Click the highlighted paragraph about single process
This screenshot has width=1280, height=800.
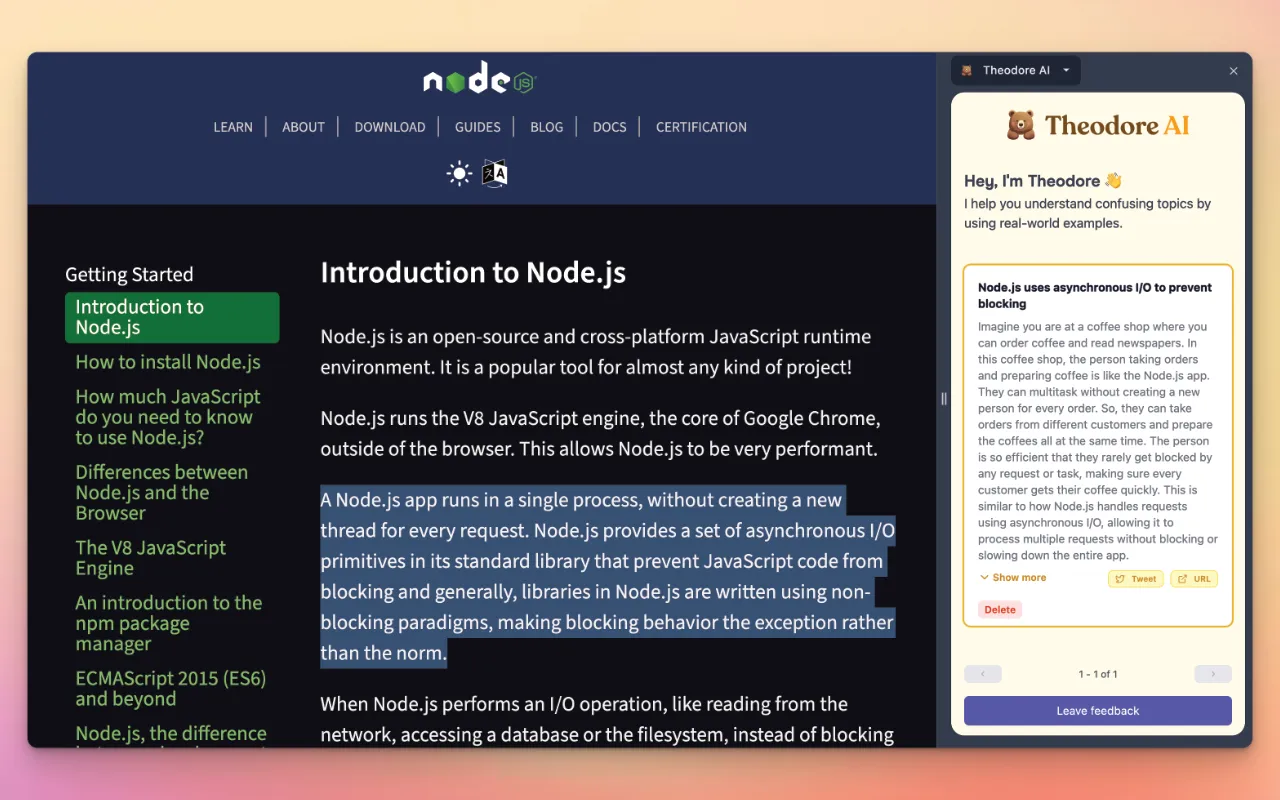[x=608, y=576]
